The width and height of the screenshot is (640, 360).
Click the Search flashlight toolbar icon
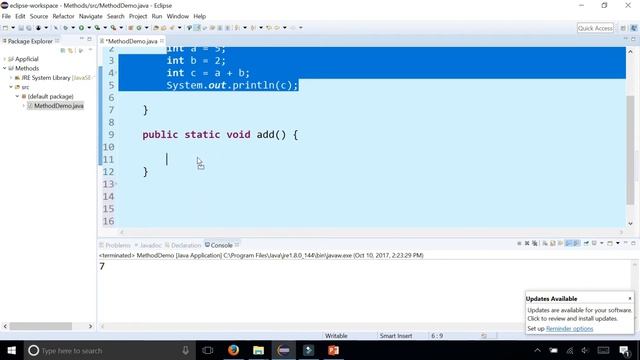tap(172, 28)
